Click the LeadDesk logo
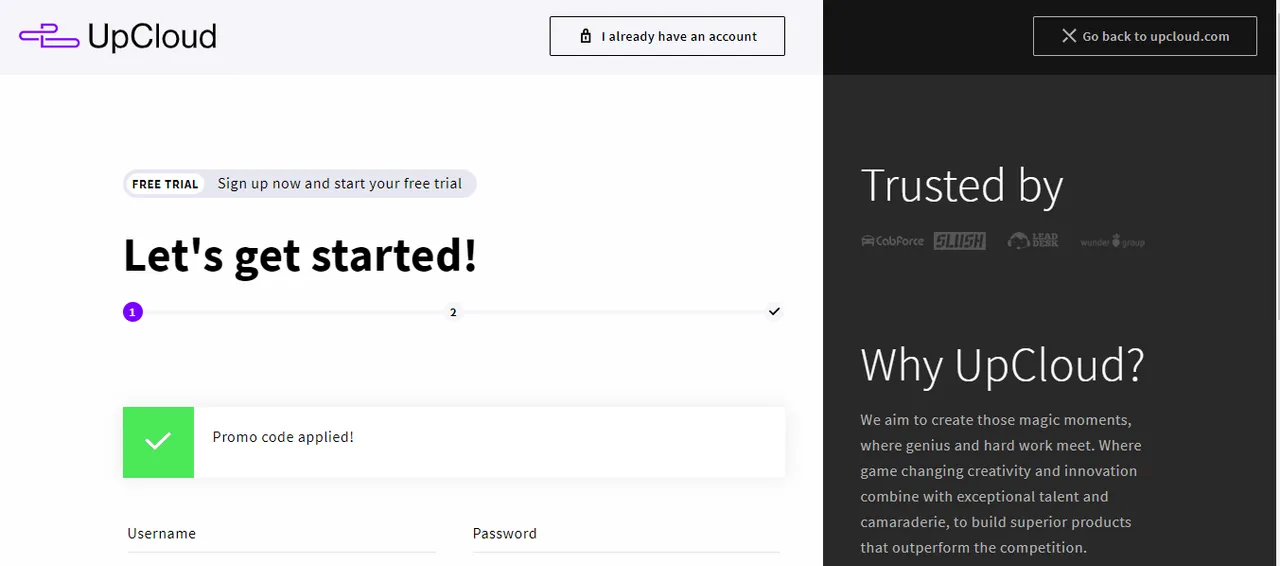 pyautogui.click(x=1033, y=241)
